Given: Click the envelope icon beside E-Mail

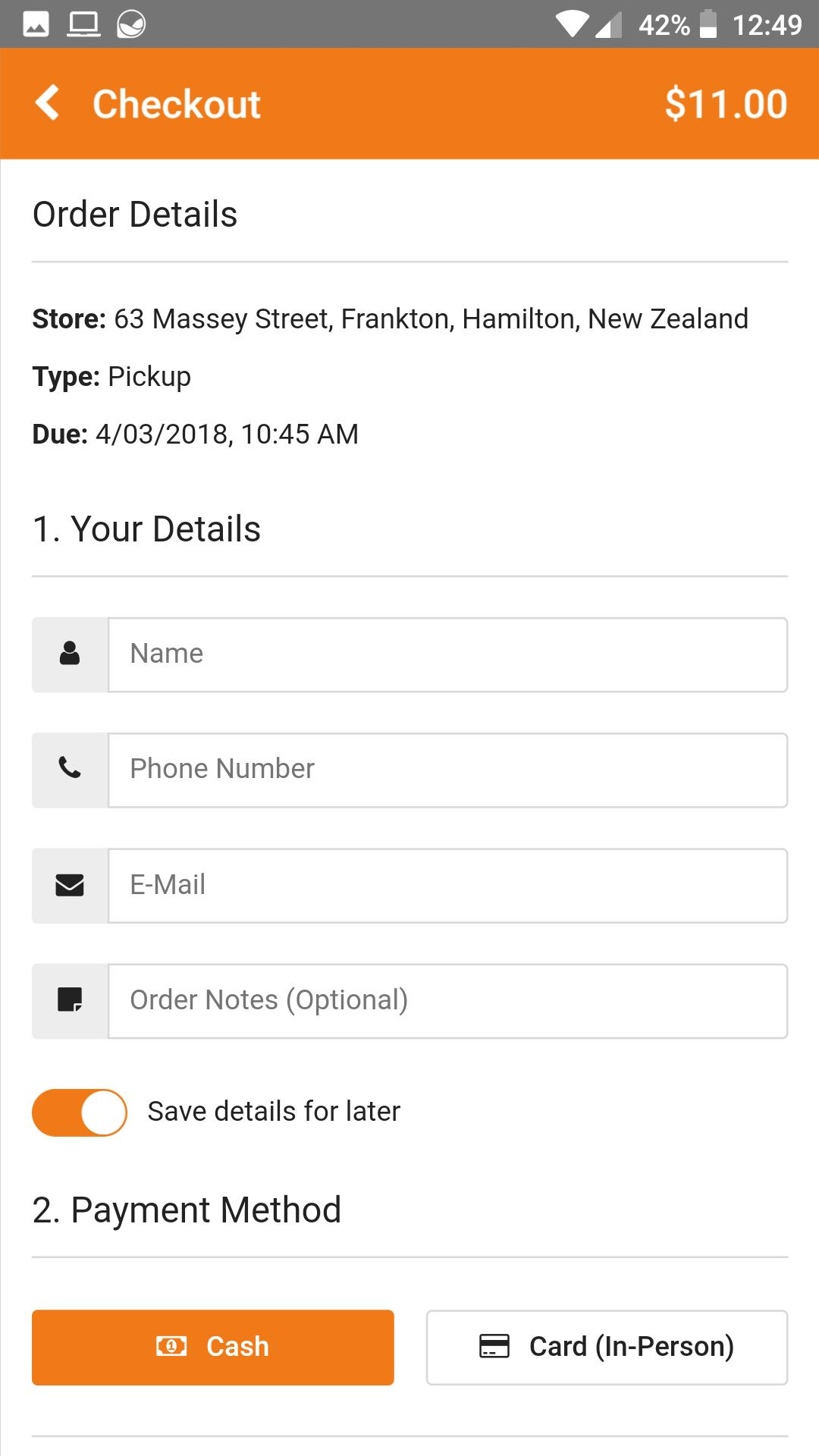Looking at the screenshot, I should tap(70, 885).
